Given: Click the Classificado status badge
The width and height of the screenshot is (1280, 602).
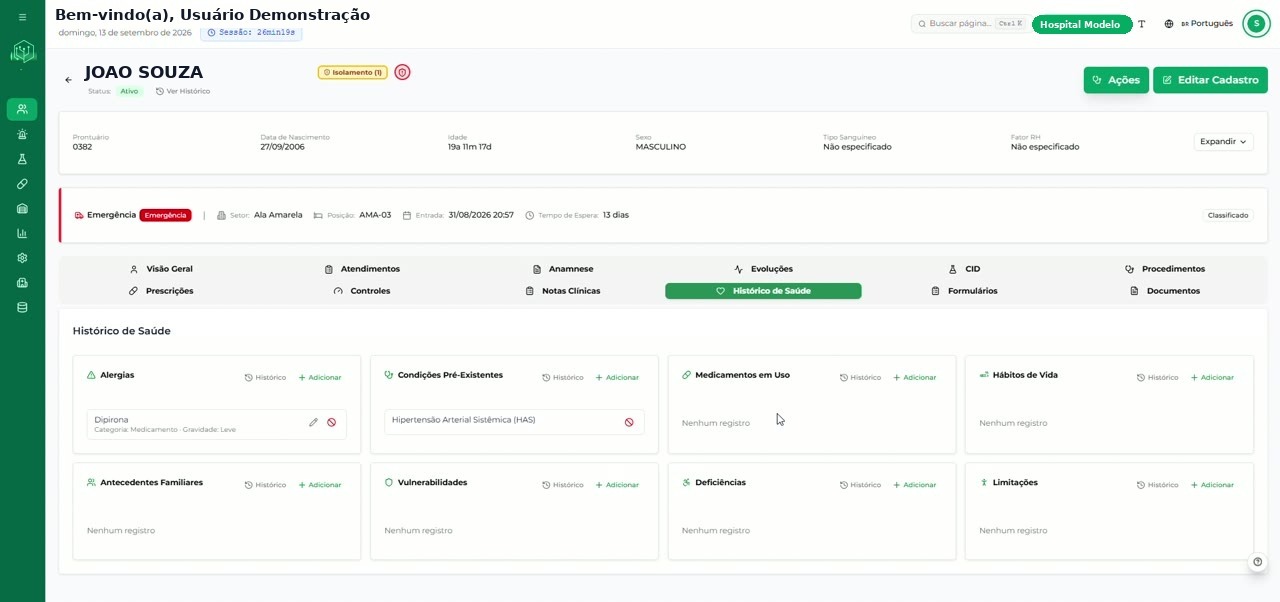Looking at the screenshot, I should coord(1227,215).
